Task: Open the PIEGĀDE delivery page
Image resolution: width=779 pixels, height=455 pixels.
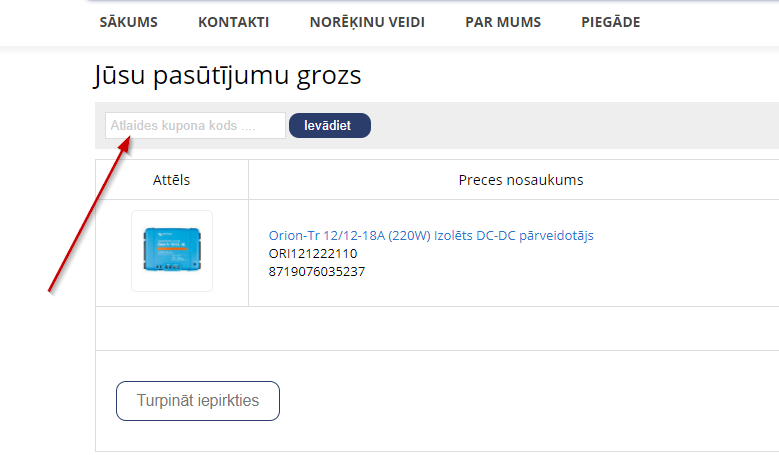Action: [x=610, y=22]
